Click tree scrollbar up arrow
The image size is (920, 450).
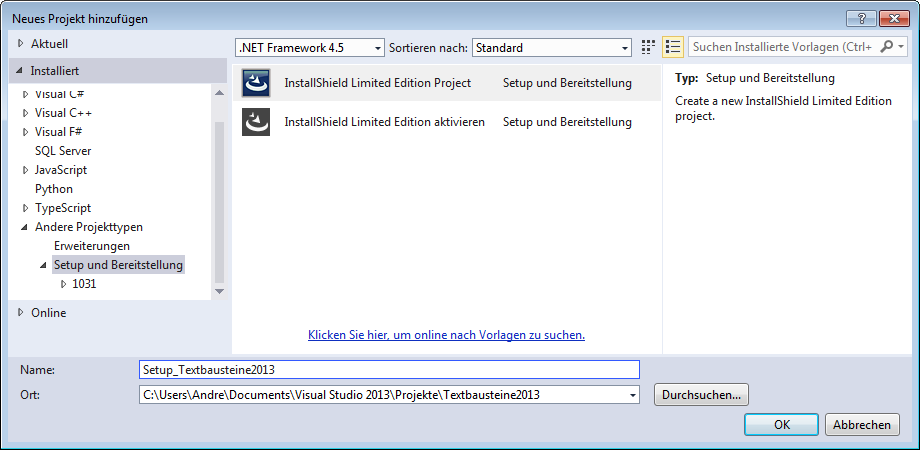[219, 93]
